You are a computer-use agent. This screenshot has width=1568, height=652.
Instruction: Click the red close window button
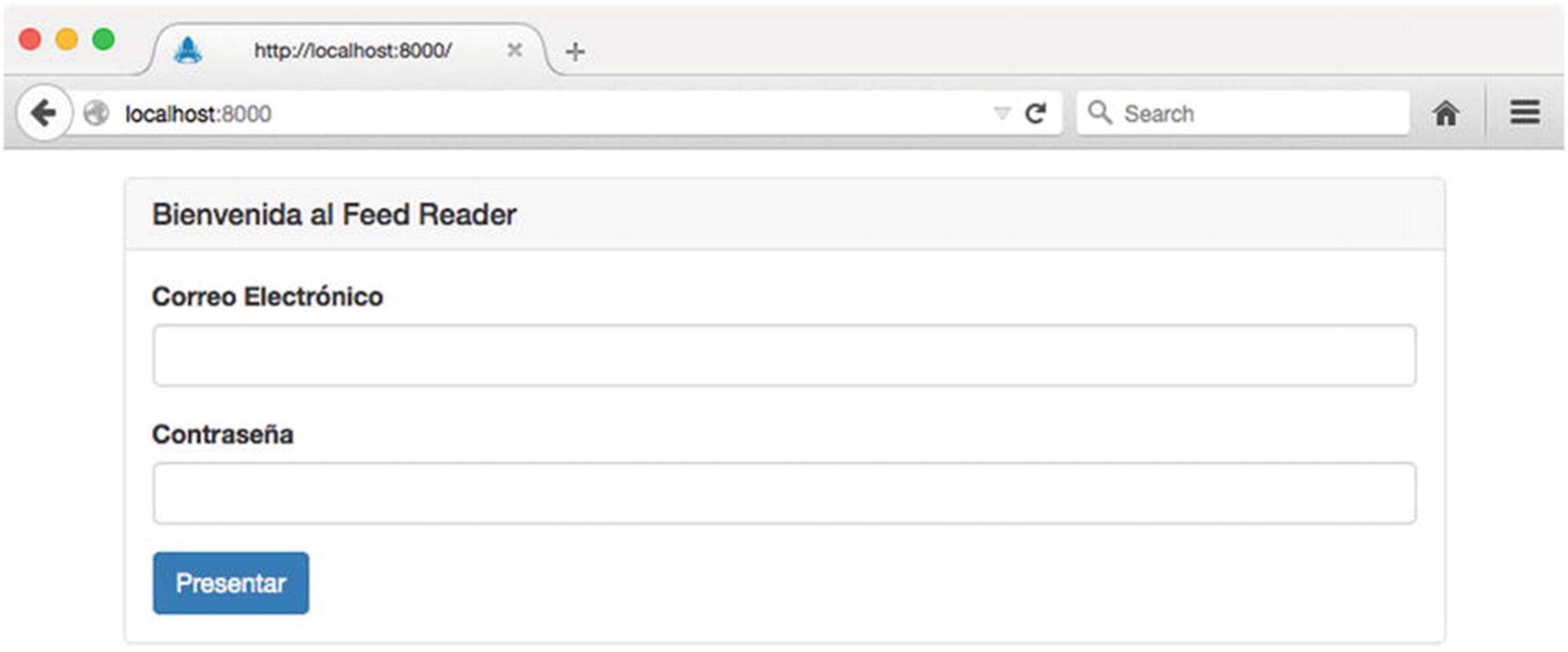(30, 39)
